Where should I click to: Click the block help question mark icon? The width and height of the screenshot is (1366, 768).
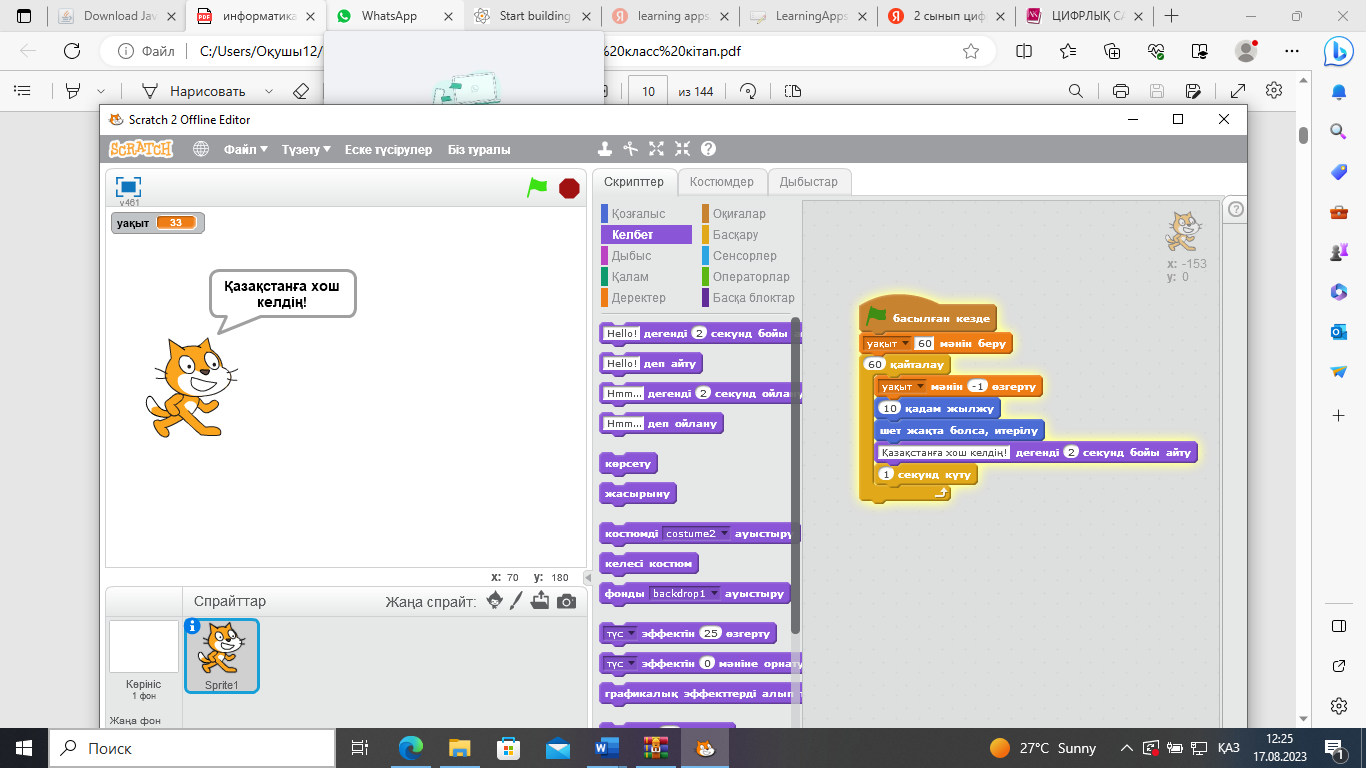click(x=709, y=149)
